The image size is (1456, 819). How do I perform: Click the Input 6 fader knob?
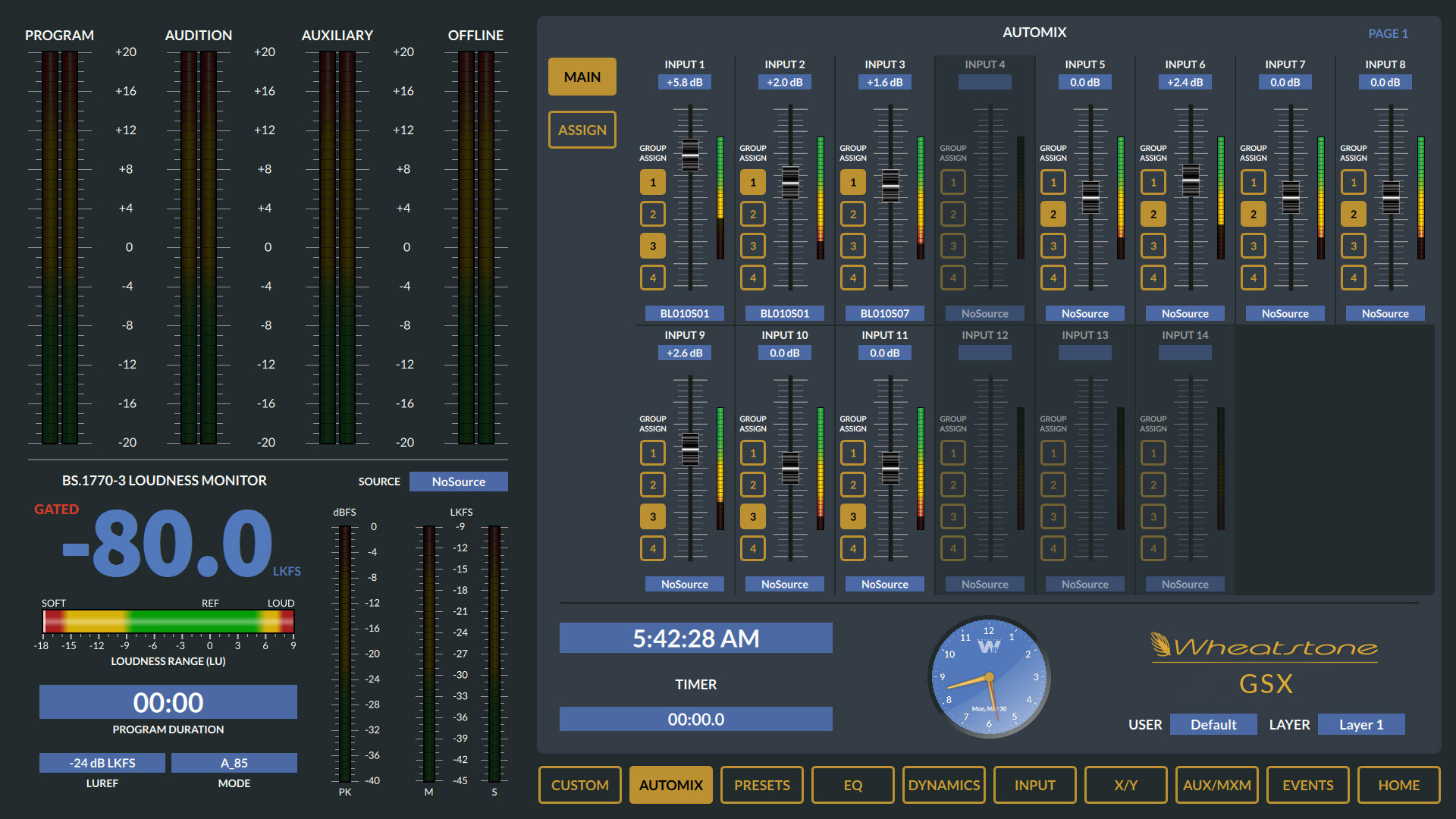click(x=1191, y=180)
